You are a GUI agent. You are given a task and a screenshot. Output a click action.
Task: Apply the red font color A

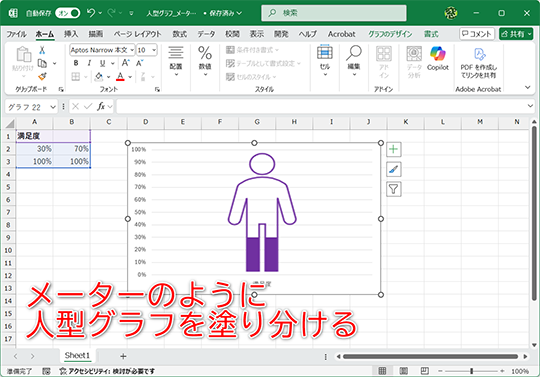coord(120,76)
